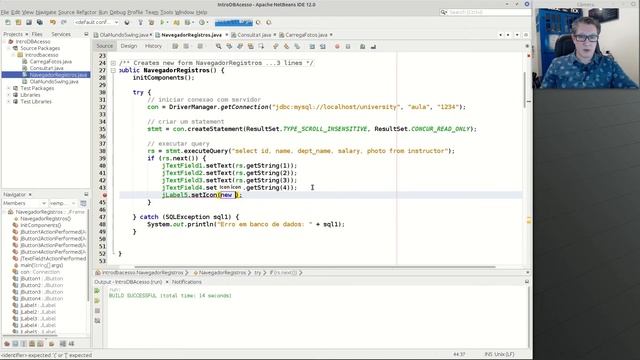This screenshot has width=640, height=360.
Task: Close the NavegadorRegistros.java tab
Action: 227,35
